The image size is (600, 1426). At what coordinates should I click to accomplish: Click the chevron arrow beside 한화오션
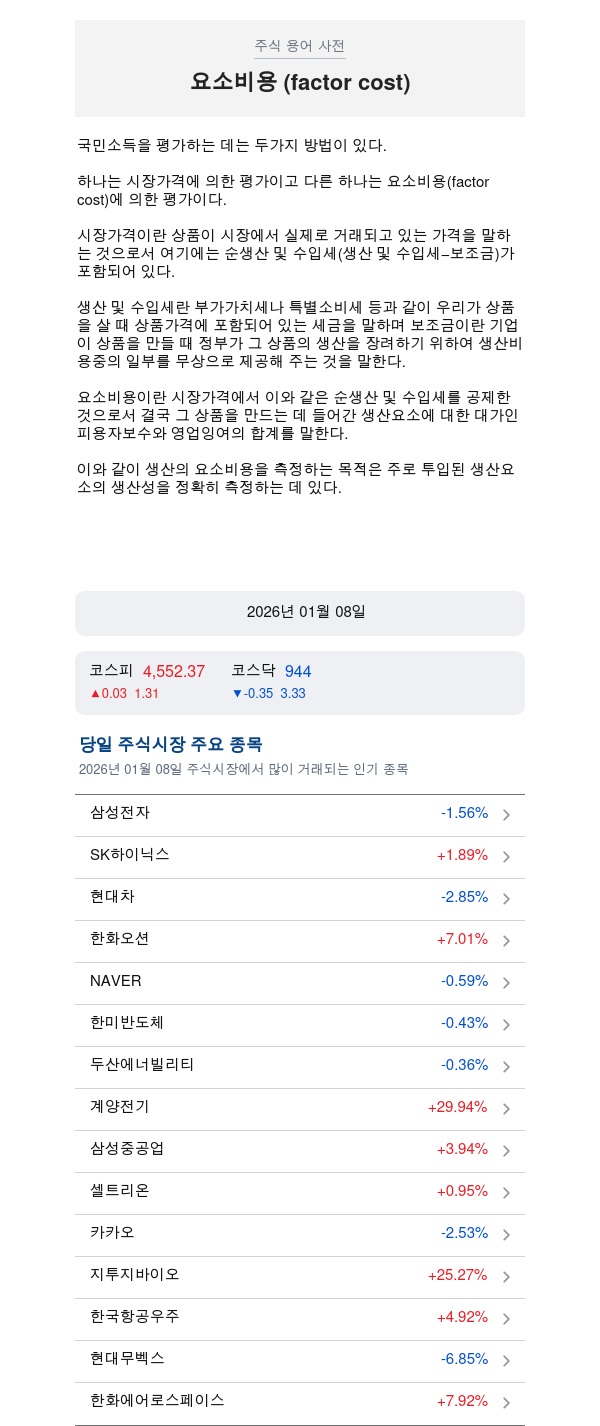(506, 941)
